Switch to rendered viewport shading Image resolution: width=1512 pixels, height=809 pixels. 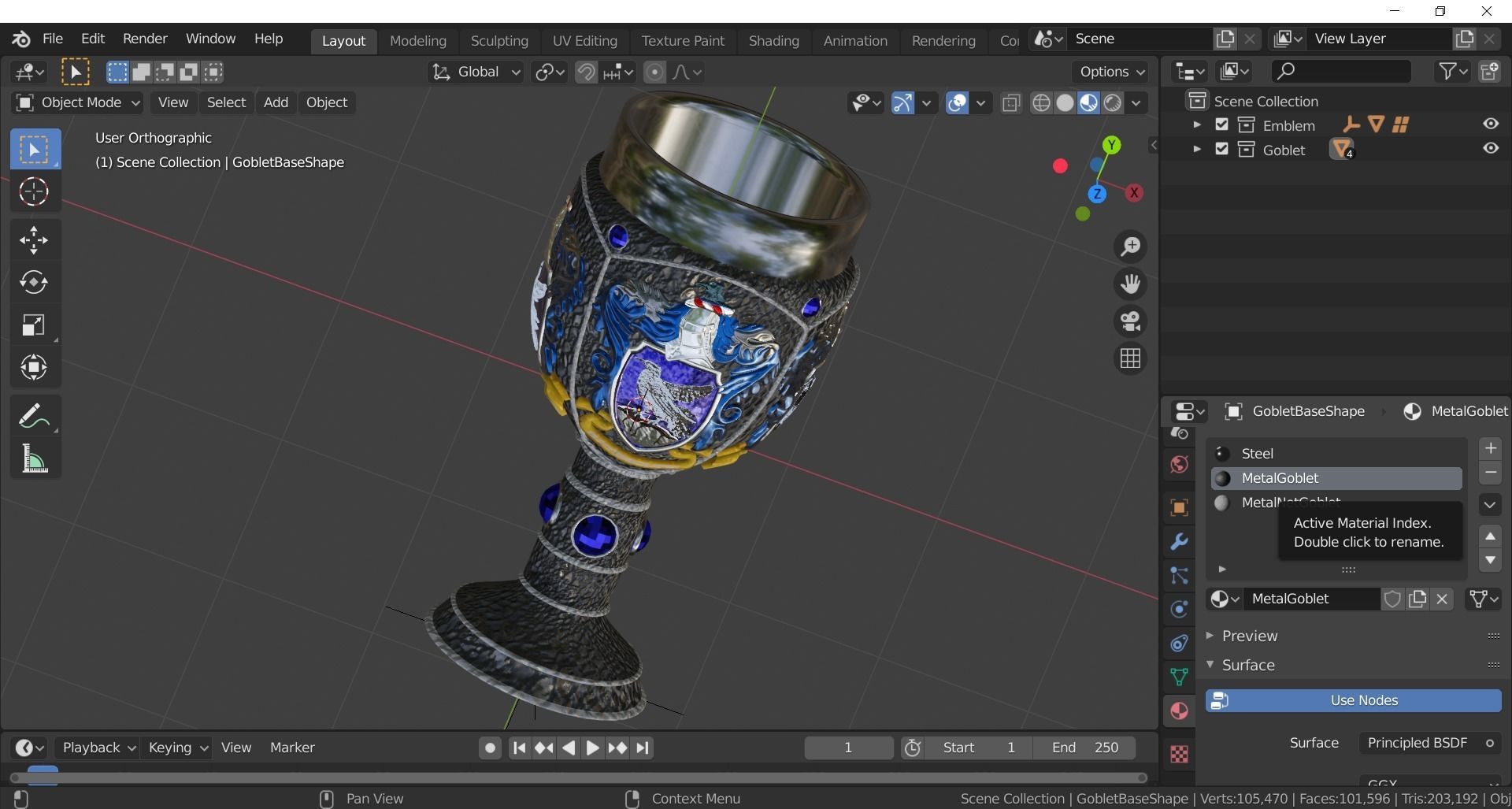click(x=1112, y=103)
